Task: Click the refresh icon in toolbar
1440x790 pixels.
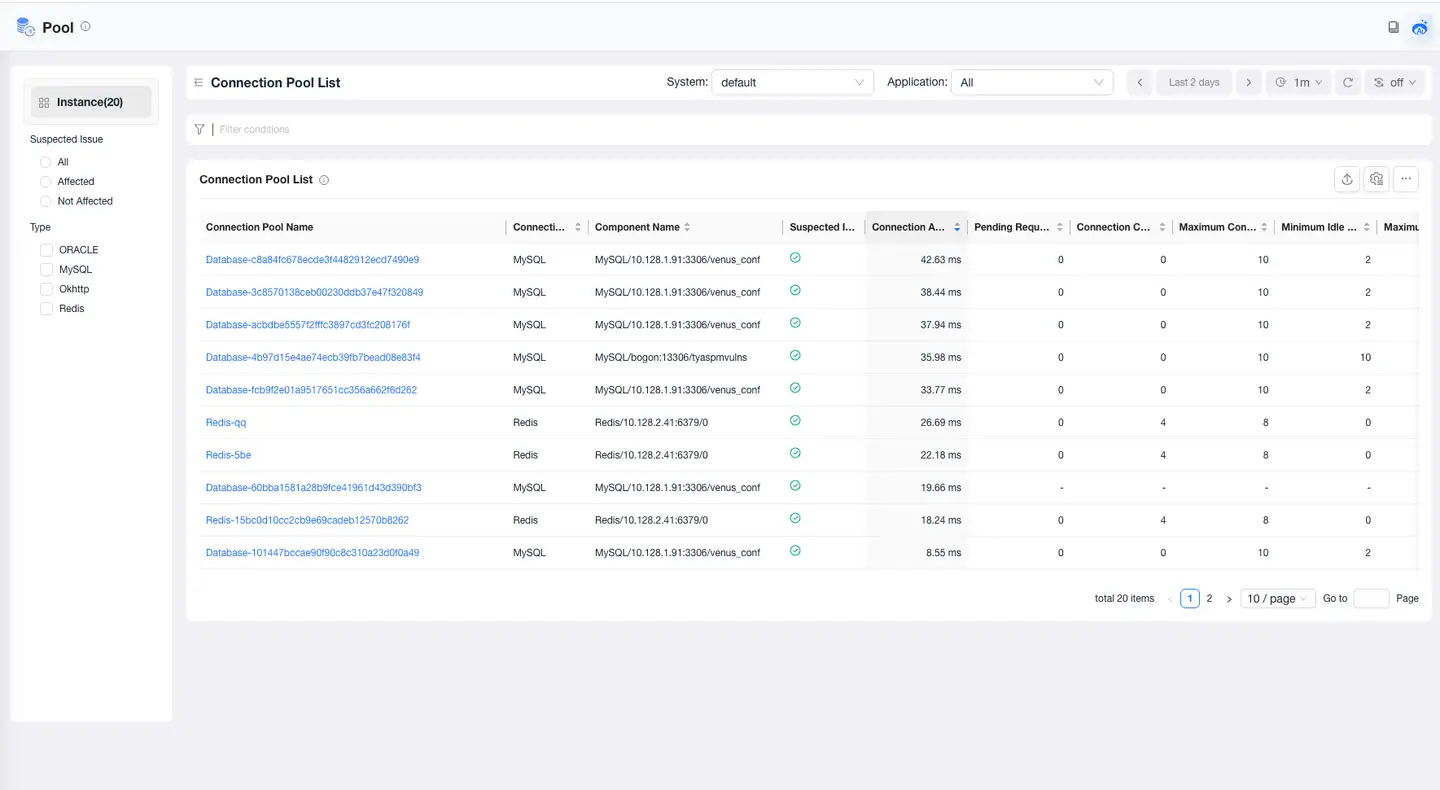Action: [x=1348, y=83]
